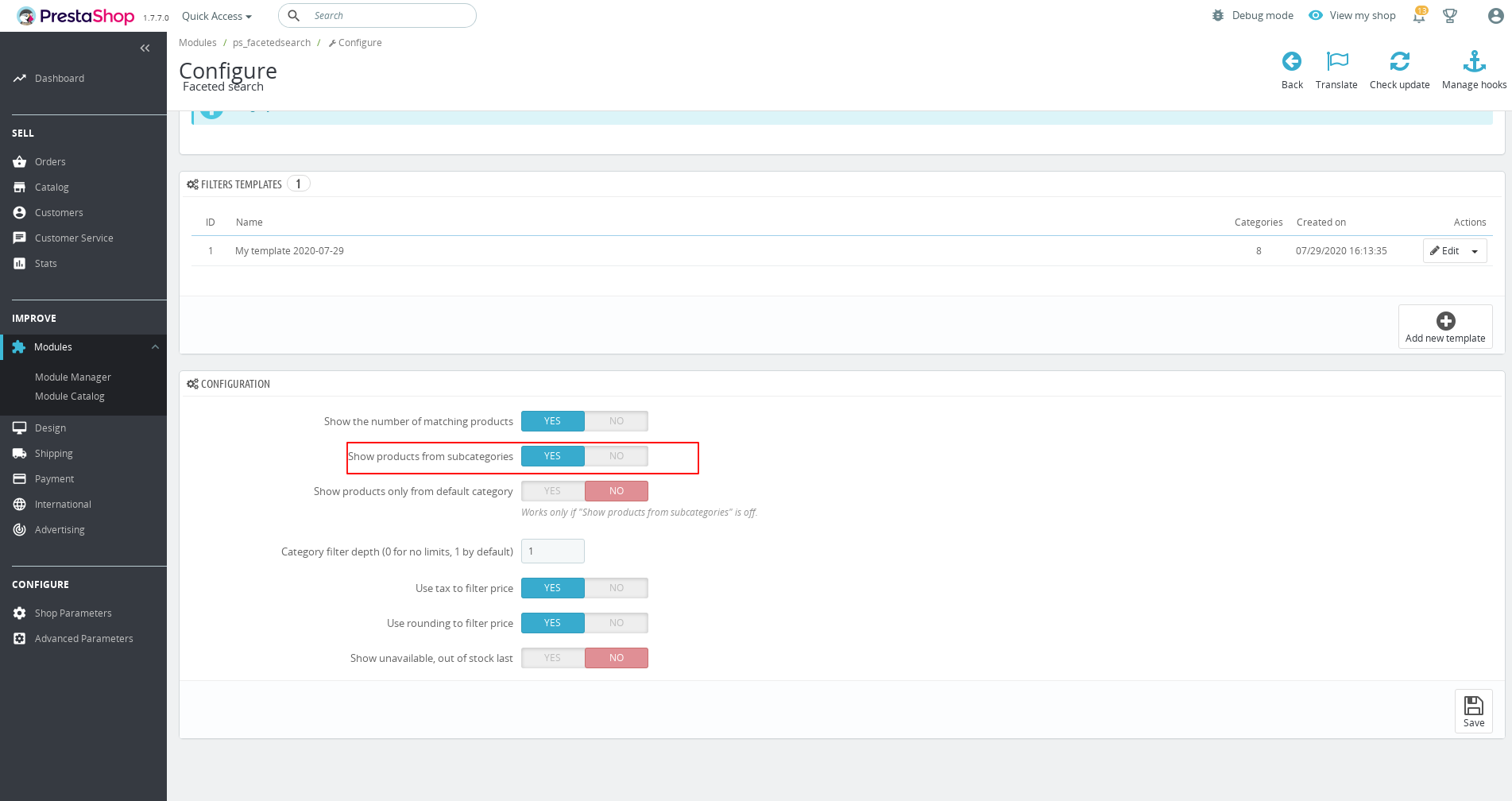This screenshot has width=1512, height=801.
Task: Click the Categories column header
Action: pos(1259,222)
